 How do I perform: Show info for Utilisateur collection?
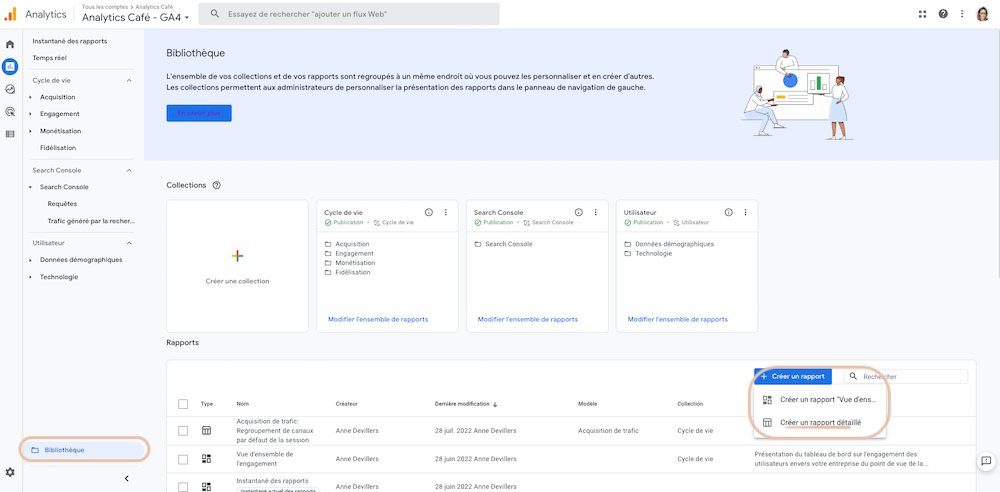tap(728, 212)
